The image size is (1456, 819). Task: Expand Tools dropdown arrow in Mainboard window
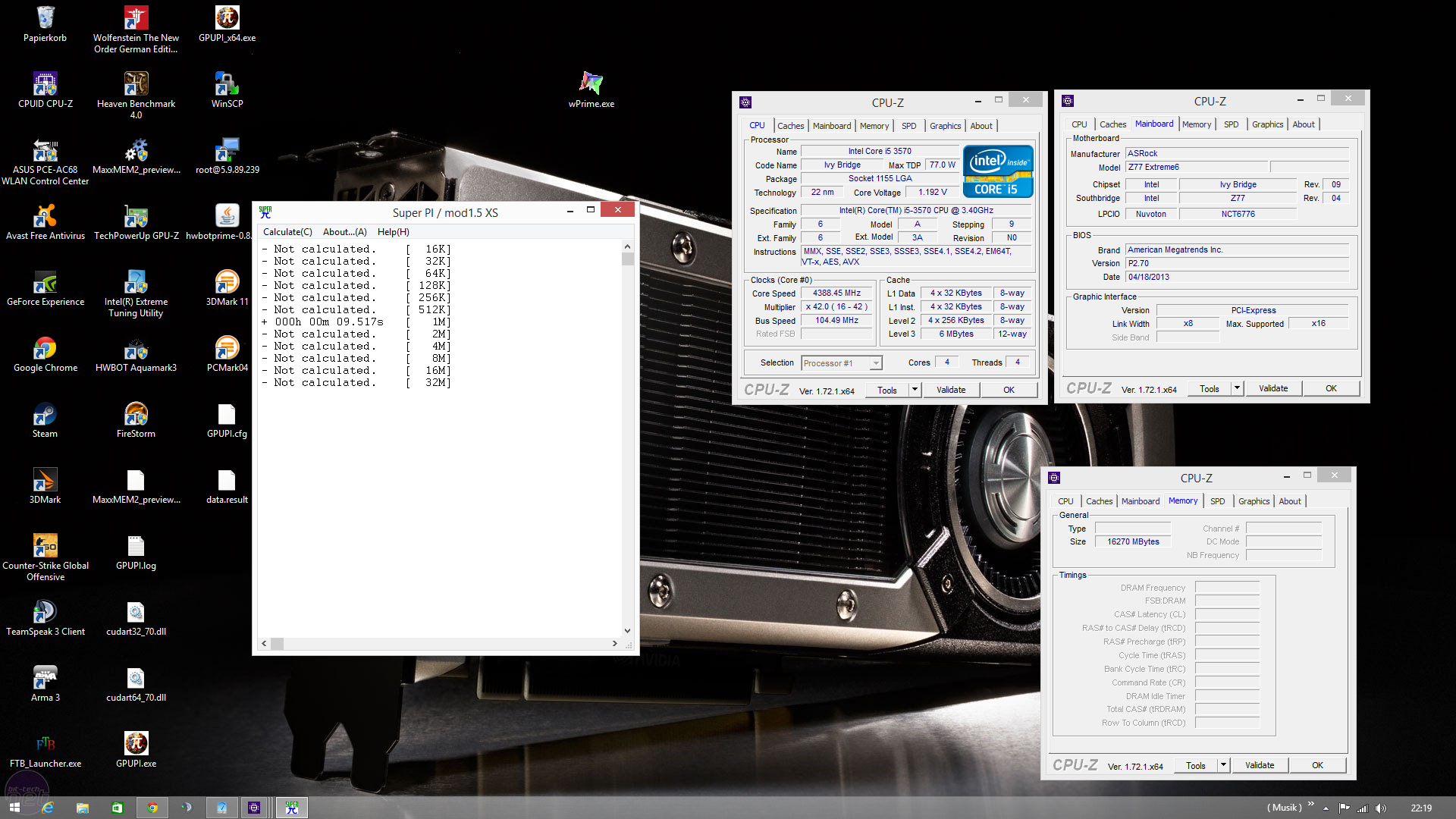tap(1237, 388)
